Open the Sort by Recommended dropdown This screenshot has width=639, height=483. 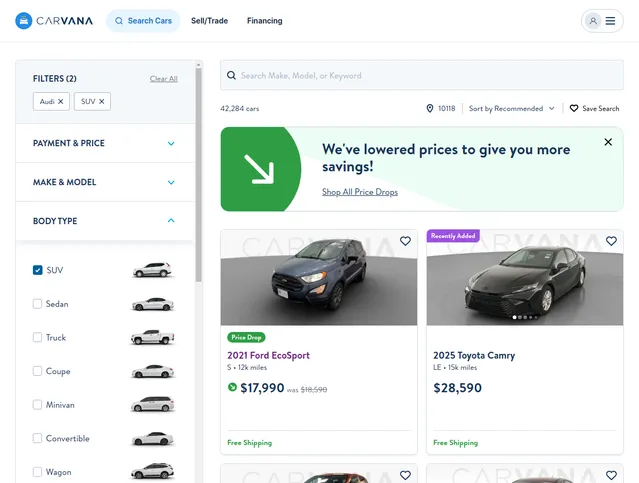(x=511, y=108)
